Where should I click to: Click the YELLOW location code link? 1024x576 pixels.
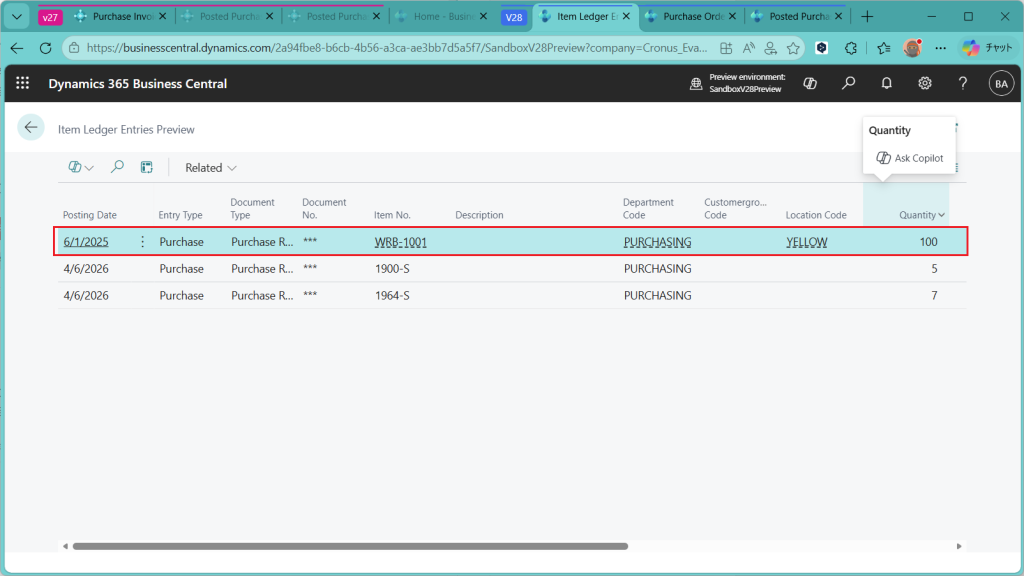point(806,242)
